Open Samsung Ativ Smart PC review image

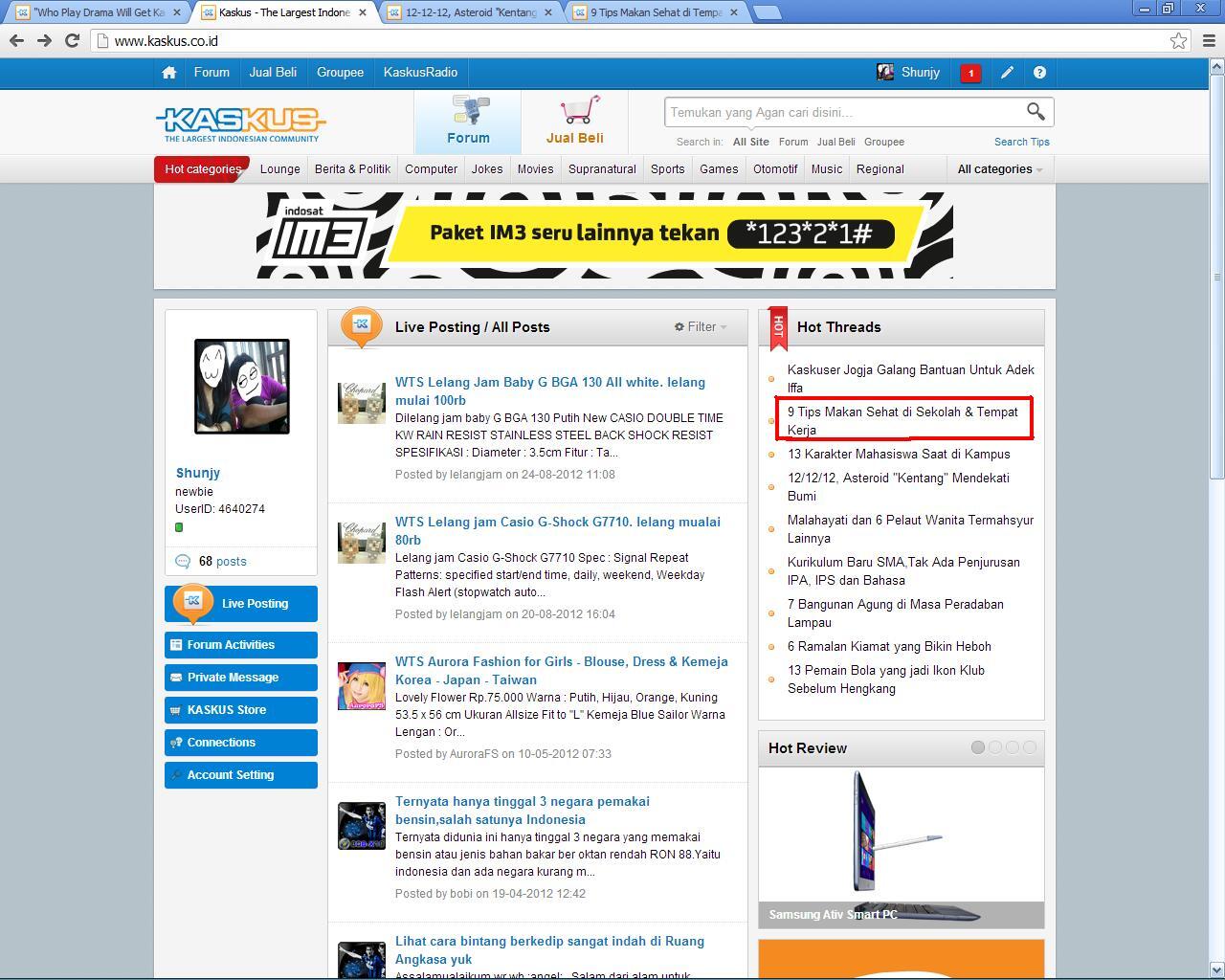[x=902, y=848]
